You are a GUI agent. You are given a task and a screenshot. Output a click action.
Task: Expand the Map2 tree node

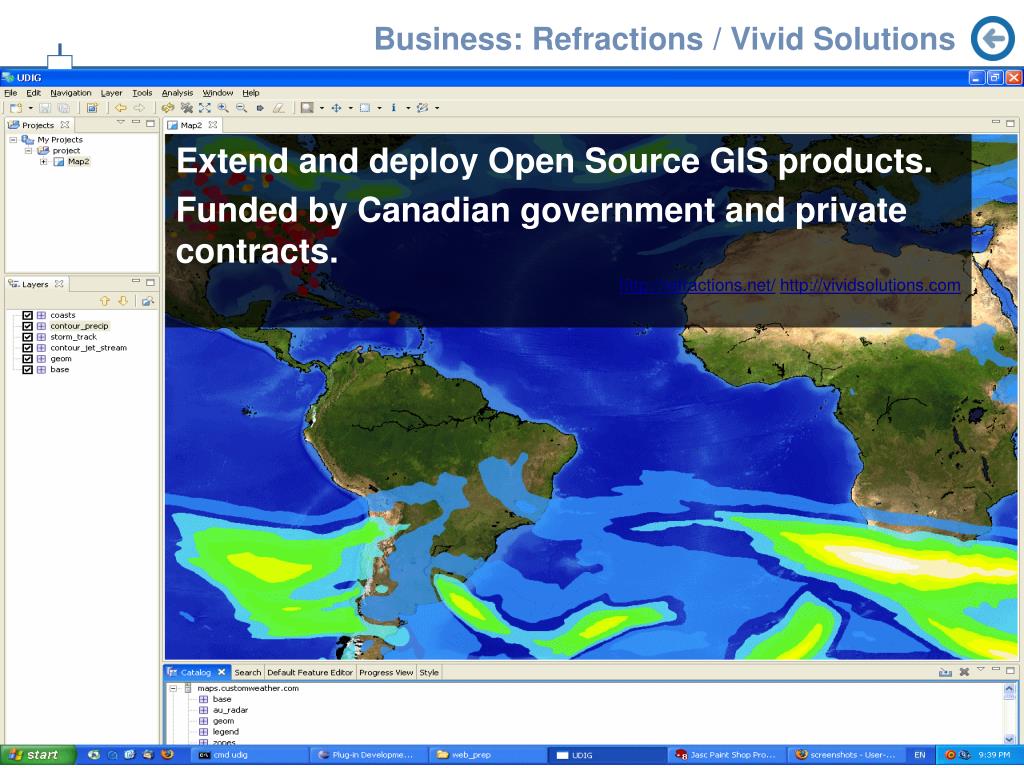coord(43,162)
